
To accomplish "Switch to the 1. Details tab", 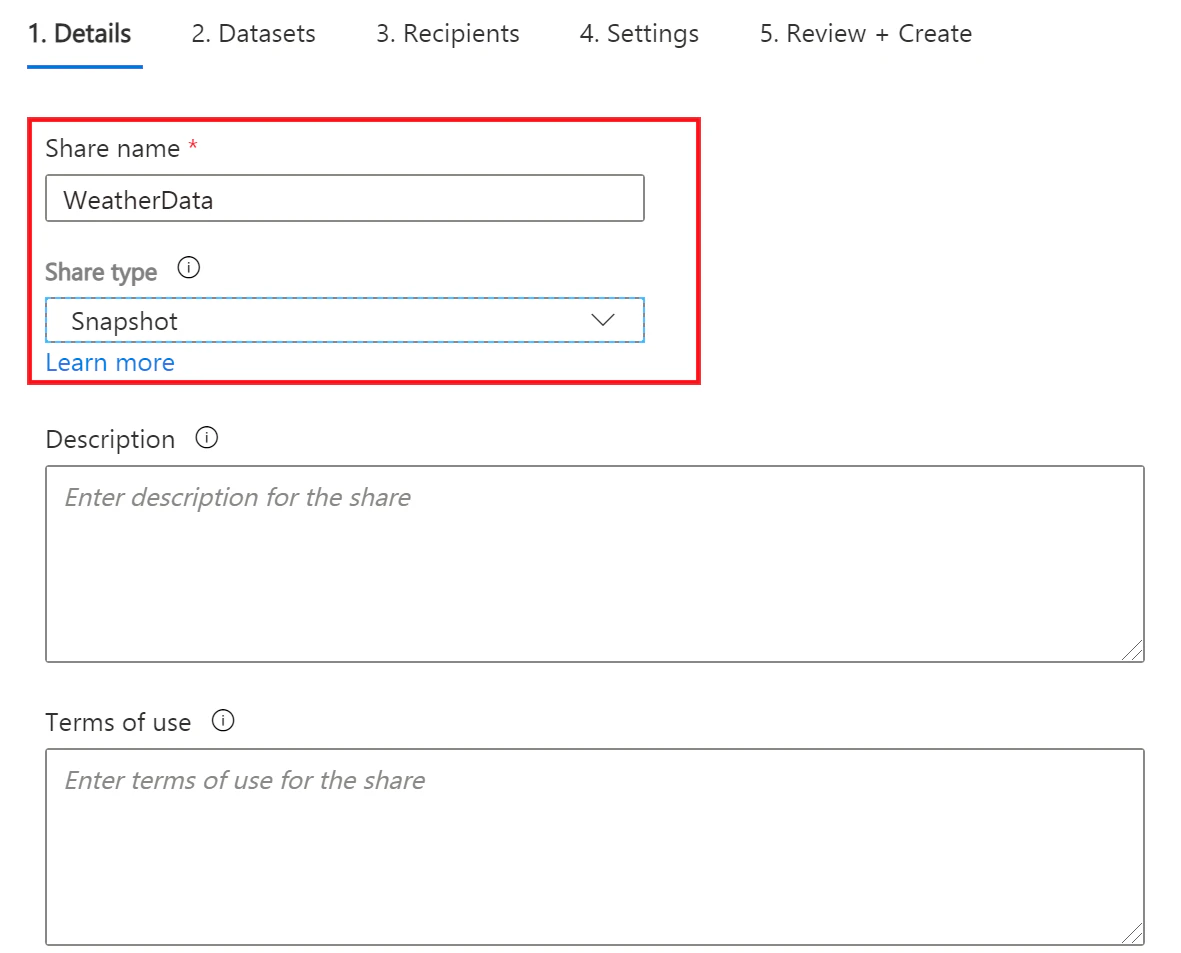I will [79, 34].
